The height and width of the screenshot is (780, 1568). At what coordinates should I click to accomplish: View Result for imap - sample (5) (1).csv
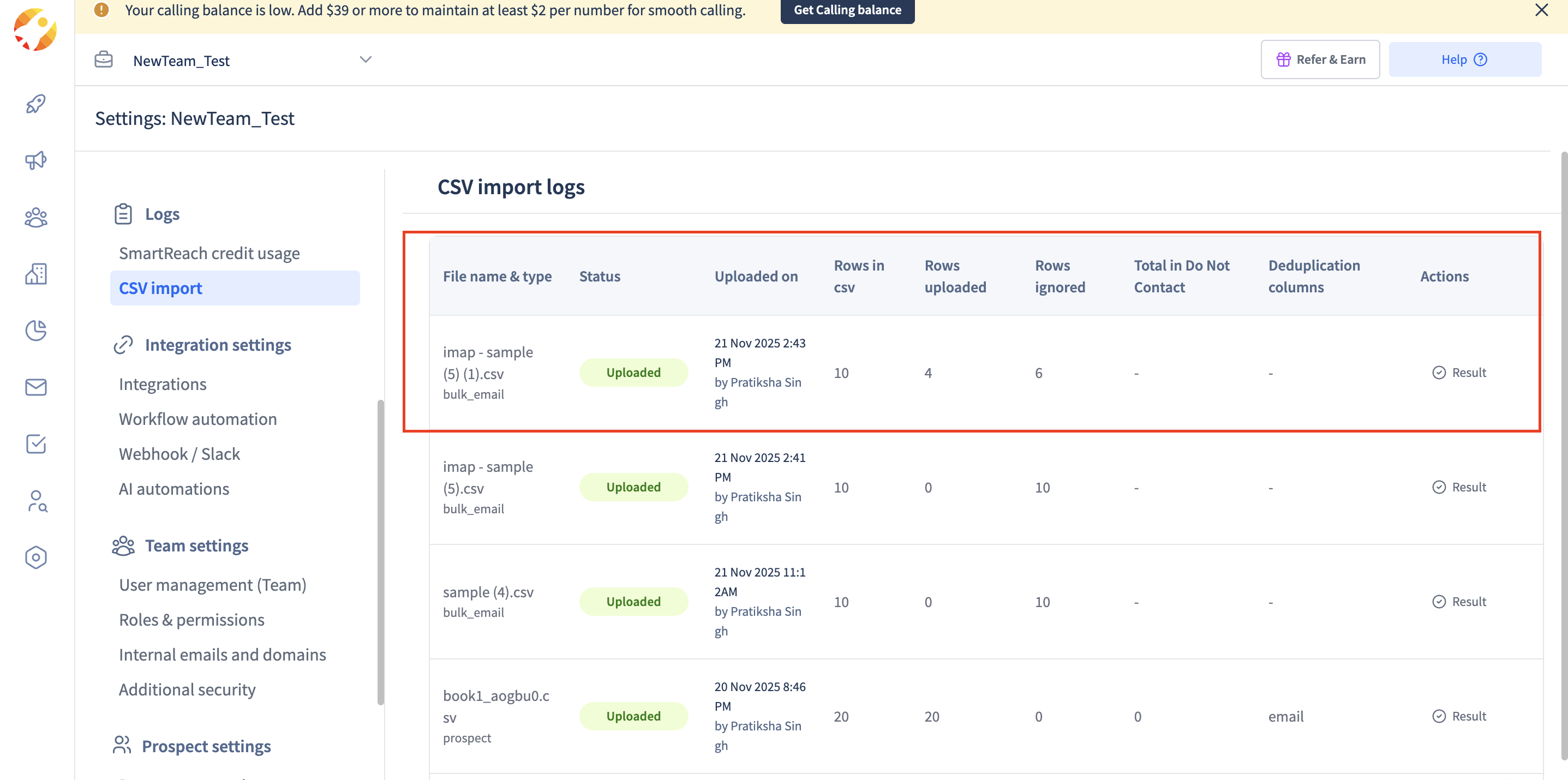tap(1459, 373)
